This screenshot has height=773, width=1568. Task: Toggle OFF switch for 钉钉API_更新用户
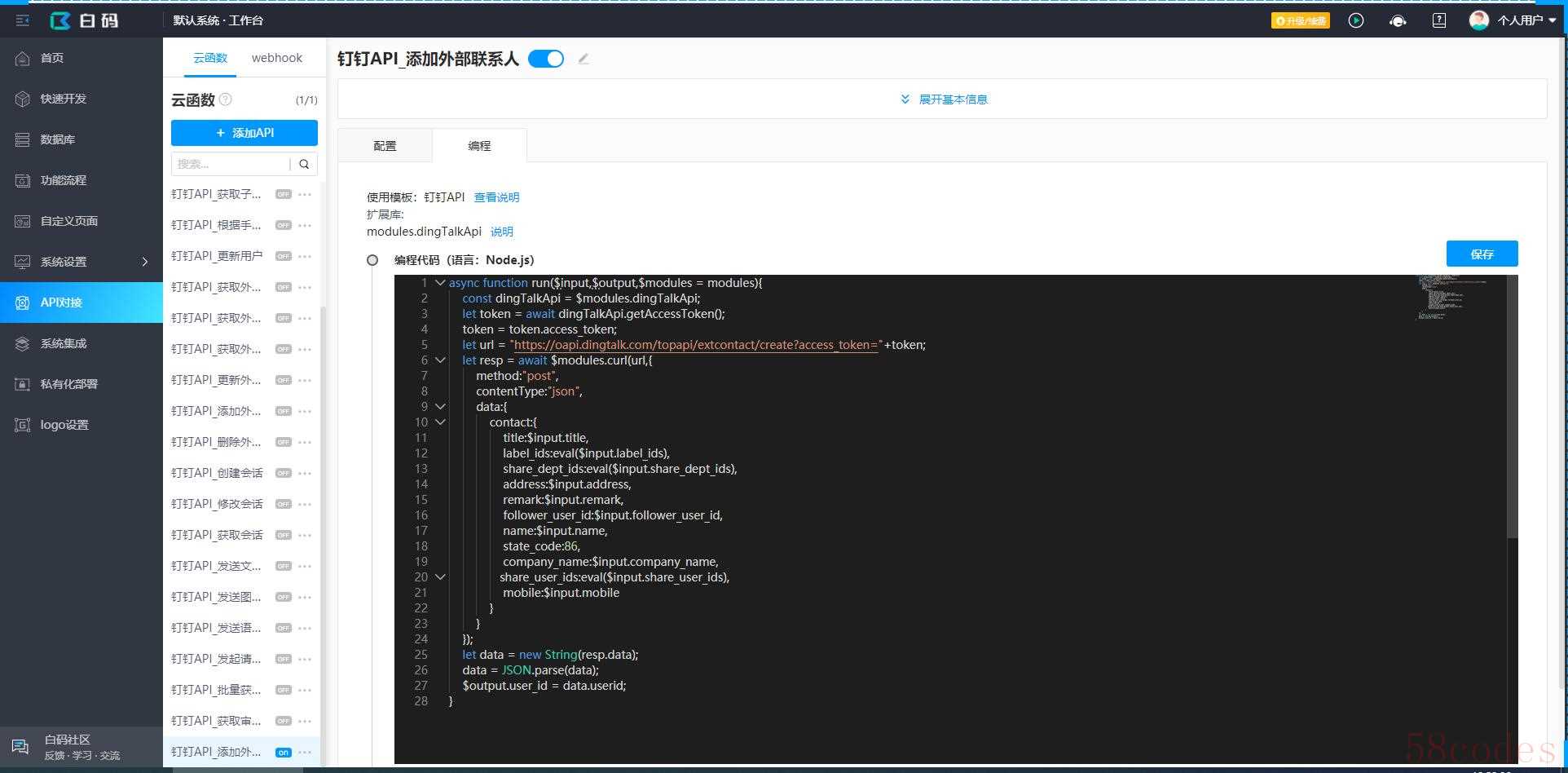(x=283, y=256)
